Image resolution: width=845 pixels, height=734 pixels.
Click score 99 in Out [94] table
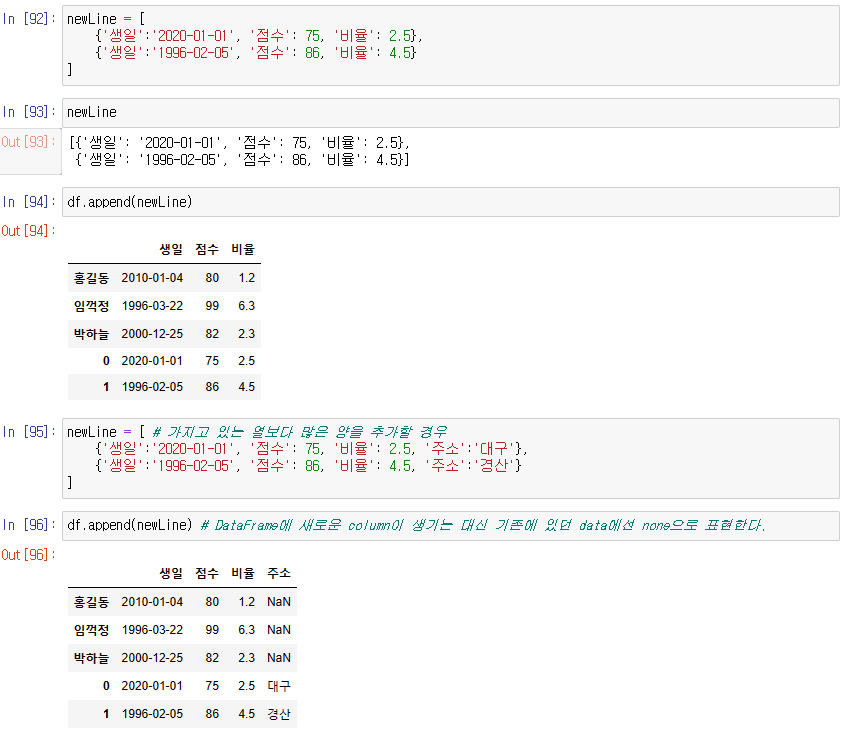[212, 306]
